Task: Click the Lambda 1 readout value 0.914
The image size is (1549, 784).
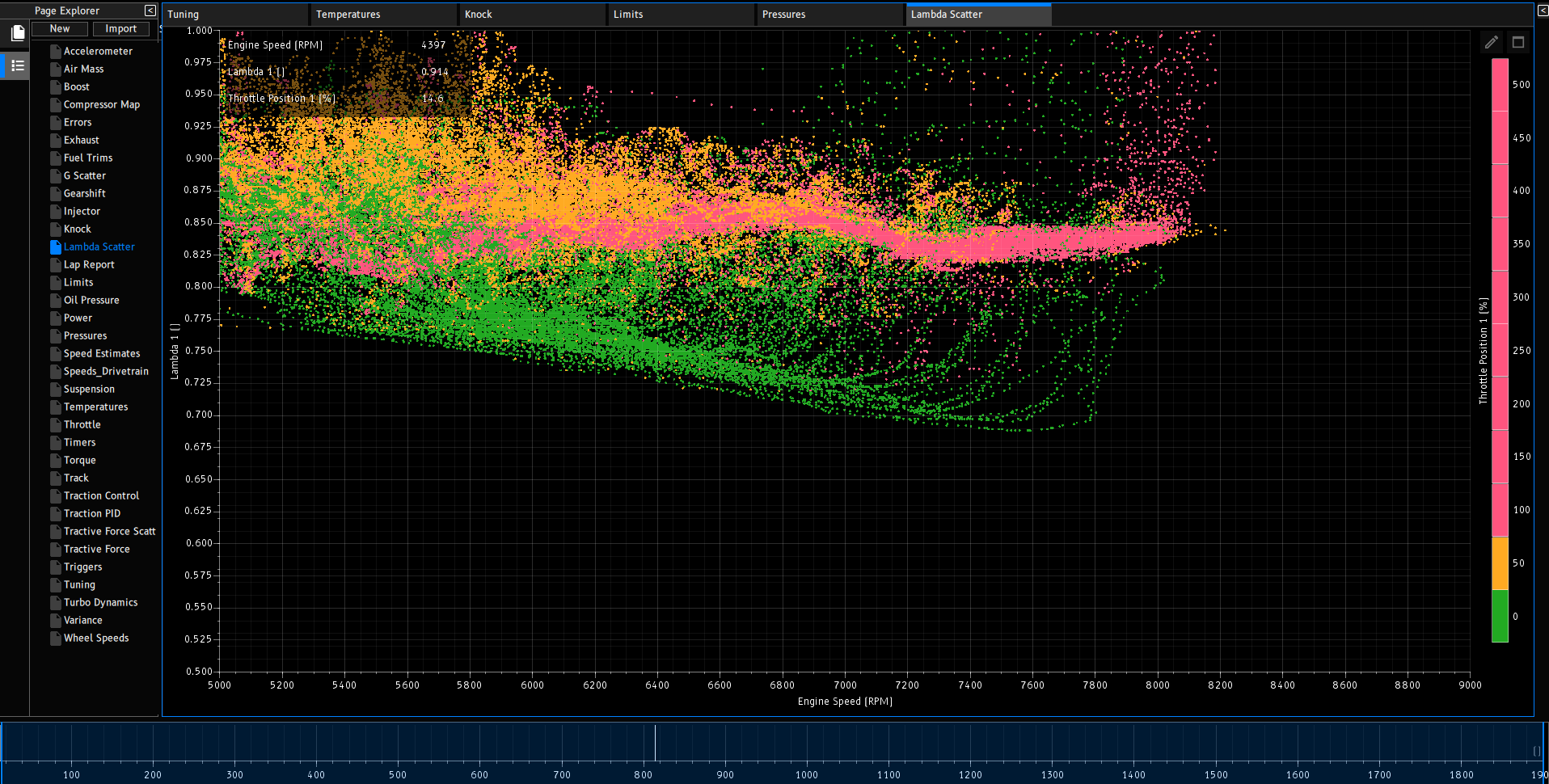Action: pyautogui.click(x=434, y=72)
